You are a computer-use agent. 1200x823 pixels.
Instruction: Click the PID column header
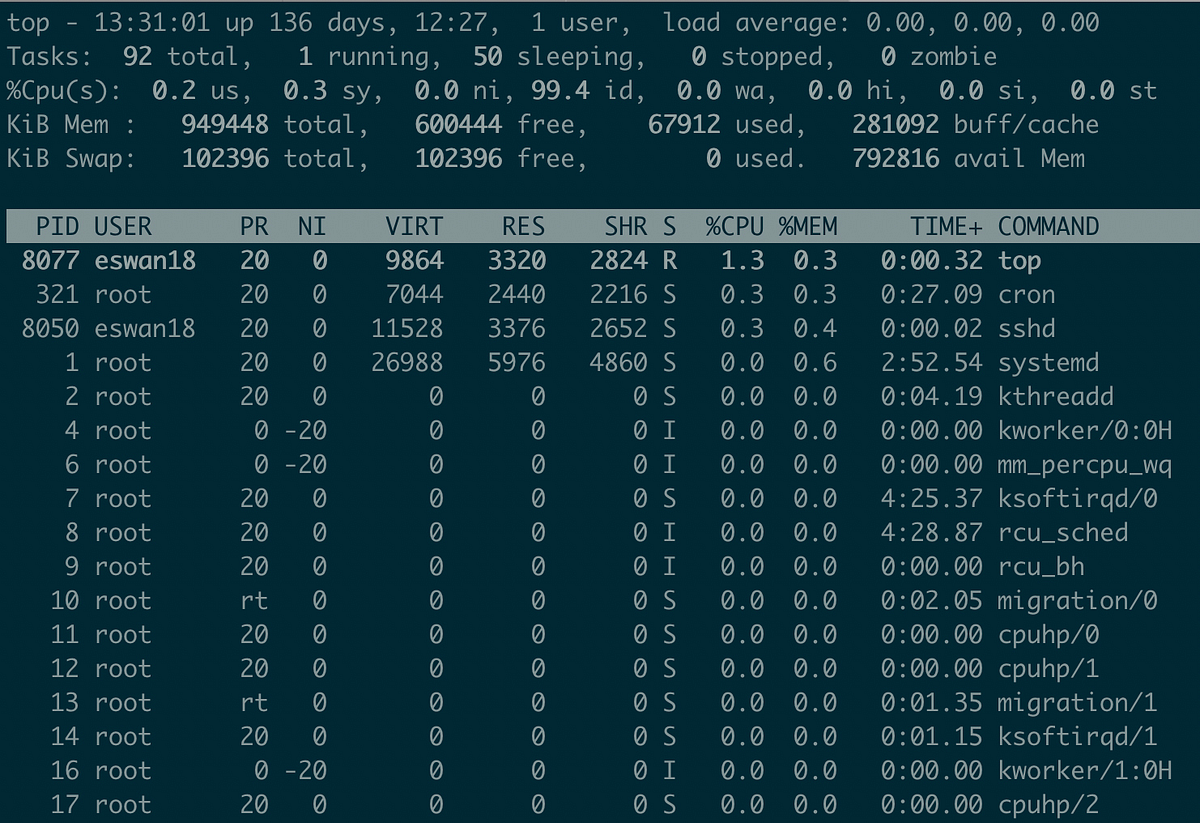coord(57,226)
